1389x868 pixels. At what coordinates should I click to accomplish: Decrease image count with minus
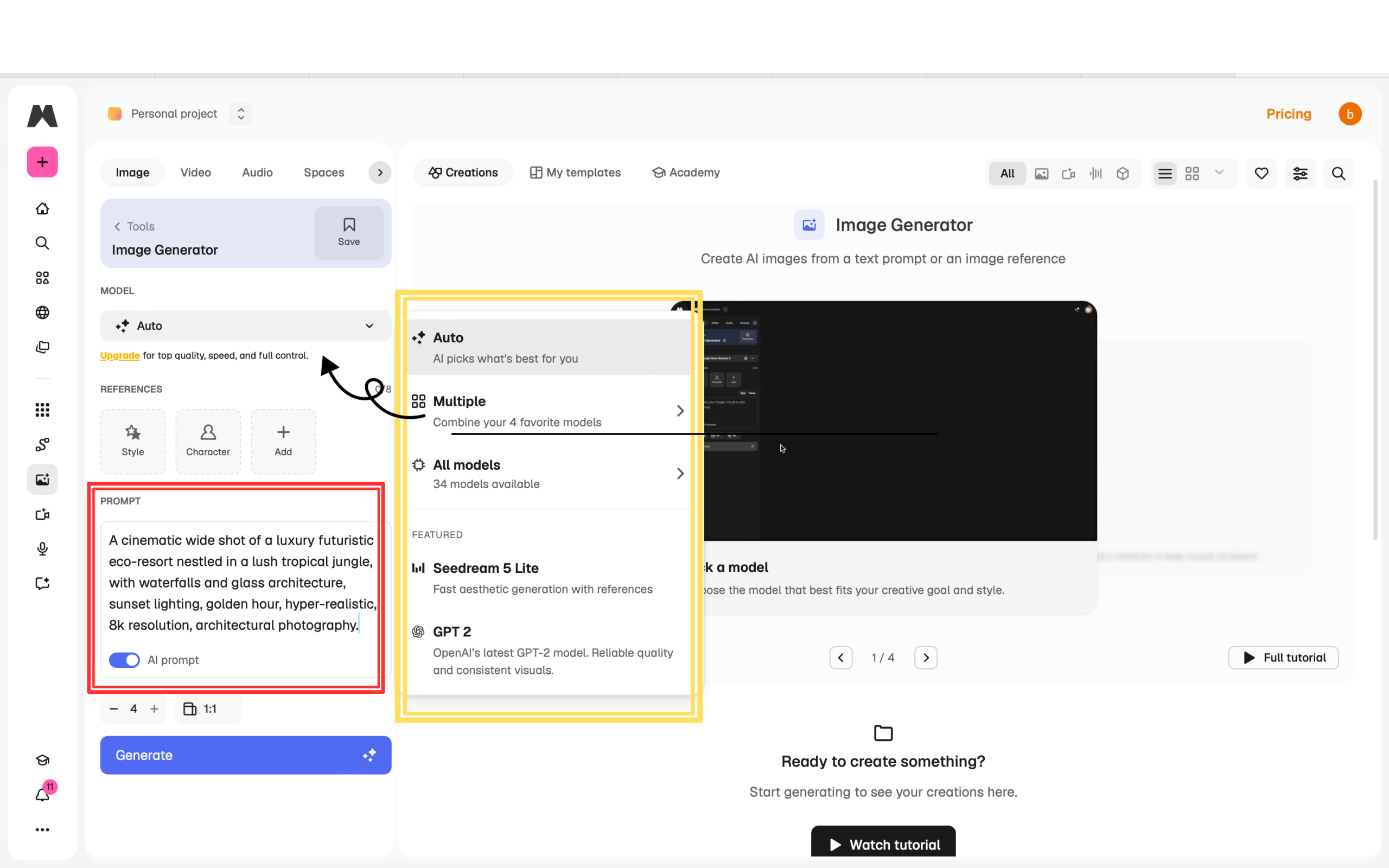point(113,709)
